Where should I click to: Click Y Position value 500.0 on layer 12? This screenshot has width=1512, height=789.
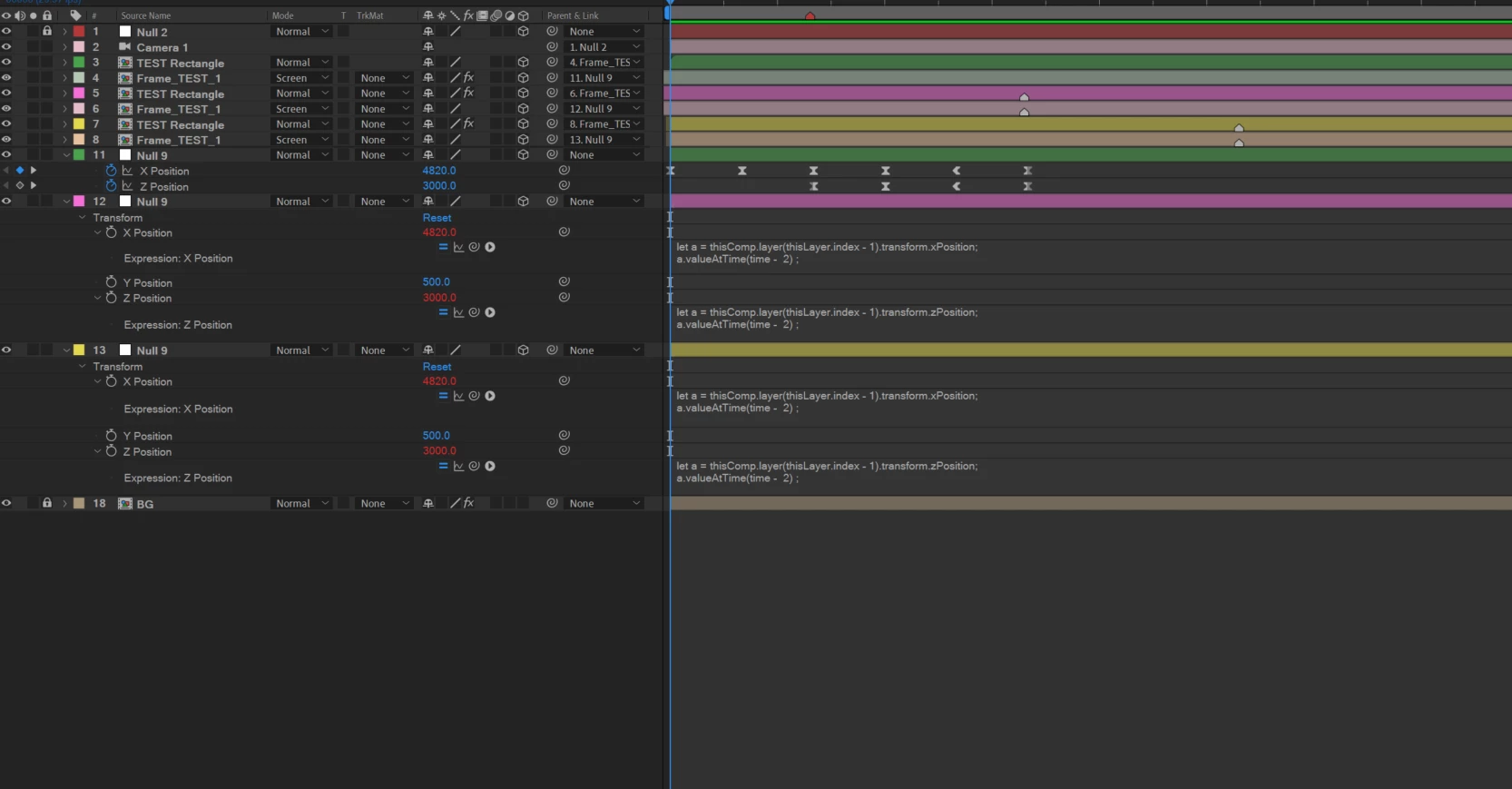[436, 282]
